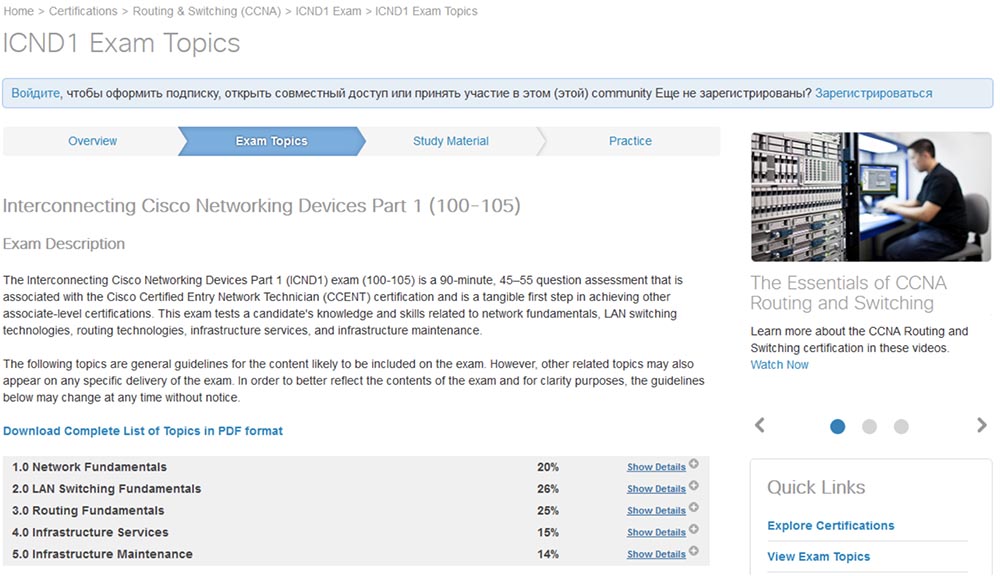Viewport: 1000px width, 576px height.
Task: Switch to the Overview tab
Action: pos(92,141)
